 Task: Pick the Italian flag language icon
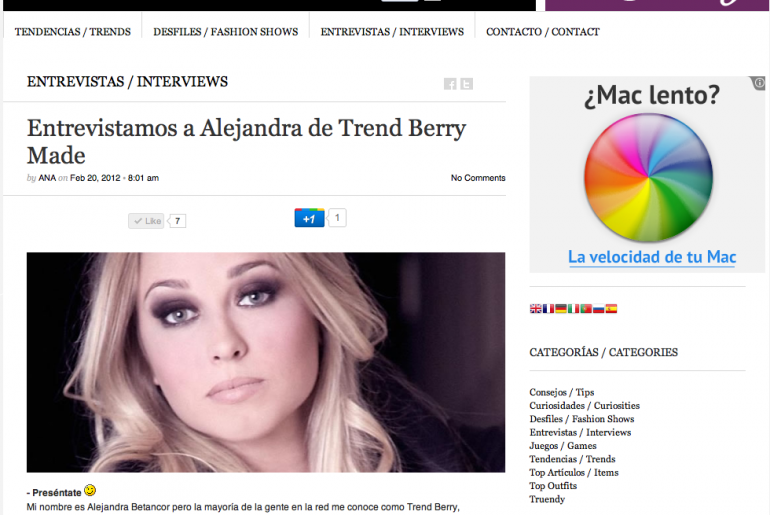point(573,308)
